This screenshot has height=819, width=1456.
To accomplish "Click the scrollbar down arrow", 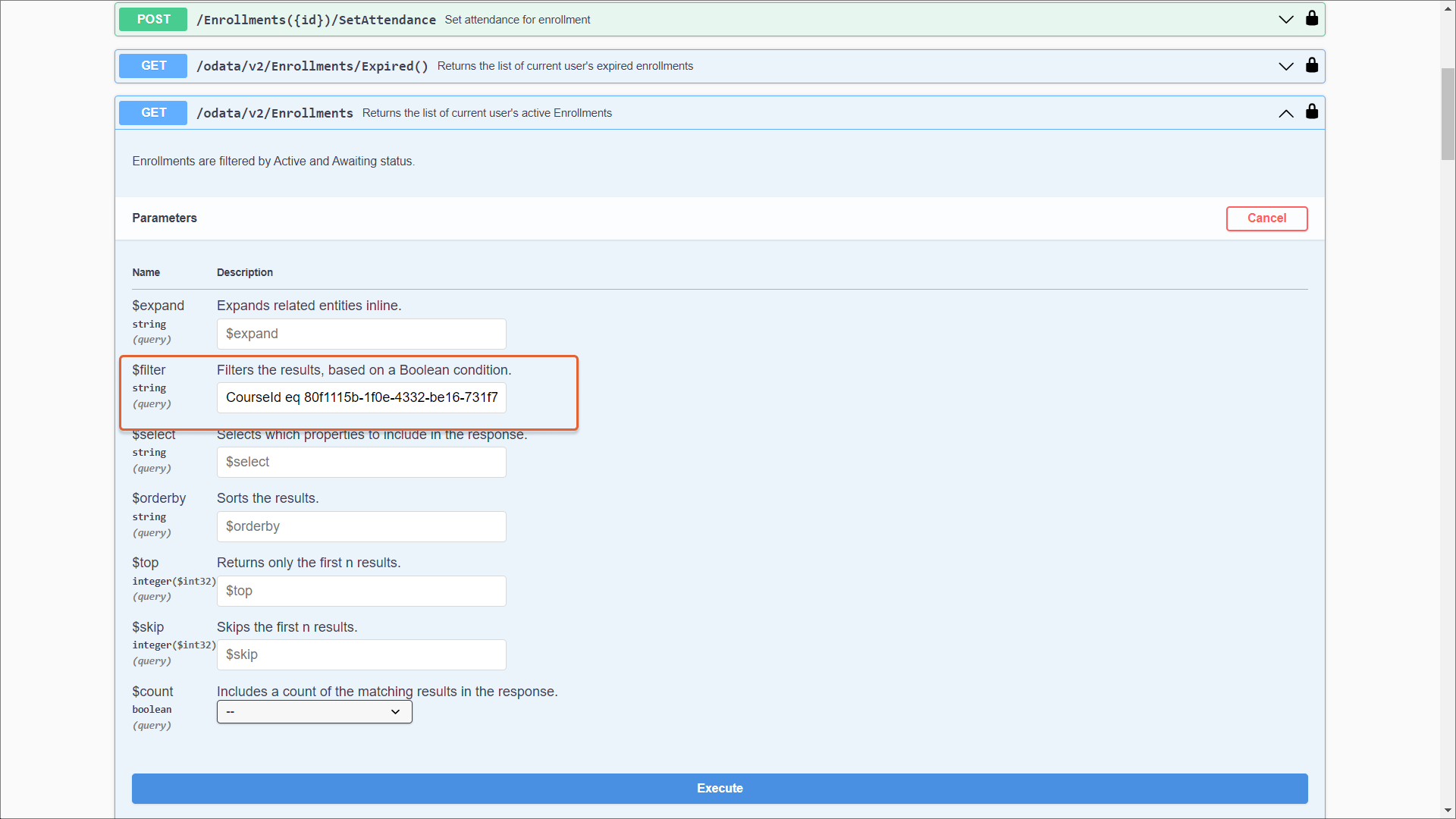I will 1448,811.
